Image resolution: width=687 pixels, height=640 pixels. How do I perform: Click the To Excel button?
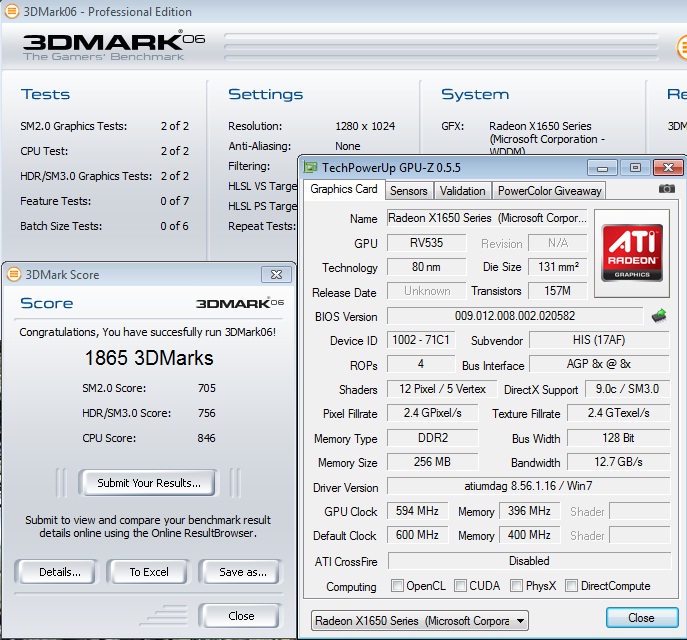click(x=148, y=572)
